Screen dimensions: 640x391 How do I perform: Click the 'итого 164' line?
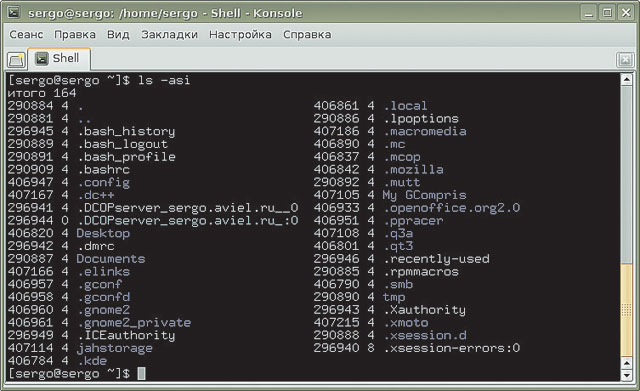pyautogui.click(x=42, y=93)
